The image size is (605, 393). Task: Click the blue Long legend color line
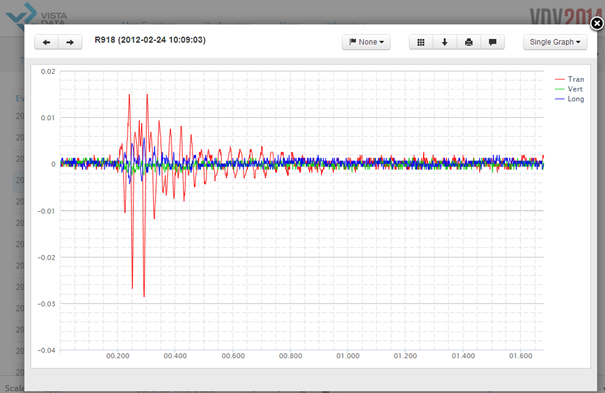point(559,99)
